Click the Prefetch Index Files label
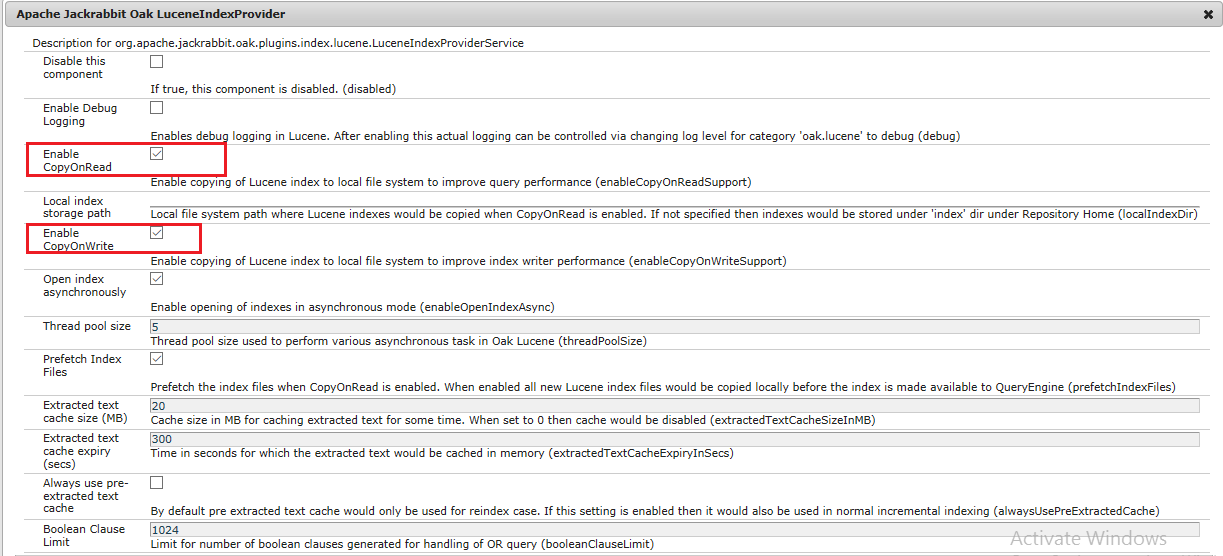Viewport: 1223px width, 556px height. pyautogui.click(x=82, y=365)
